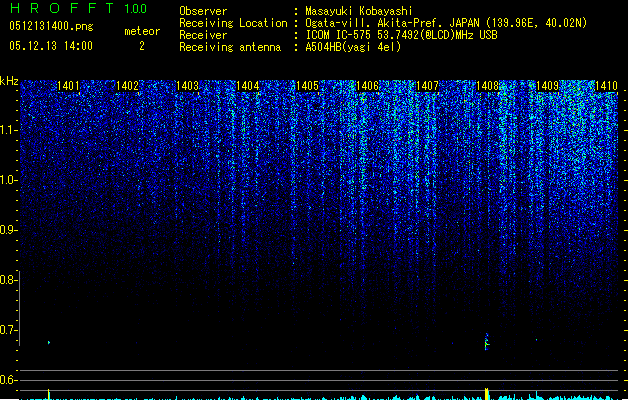
Task: Select the A504HB(yagi 4el) antenna text
Action: pyautogui.click(x=353, y=47)
